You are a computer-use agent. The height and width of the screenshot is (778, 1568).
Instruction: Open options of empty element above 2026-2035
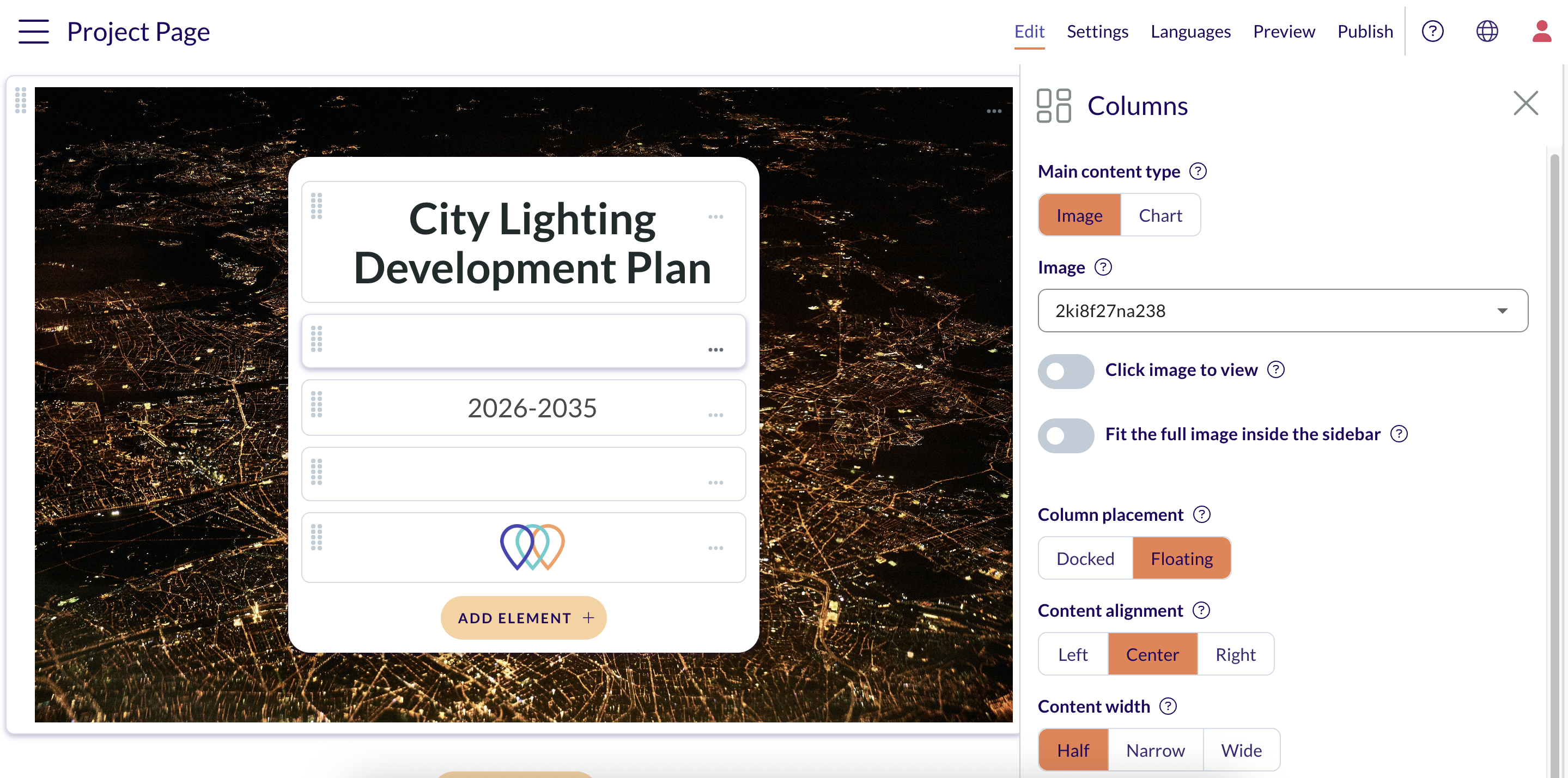(715, 350)
